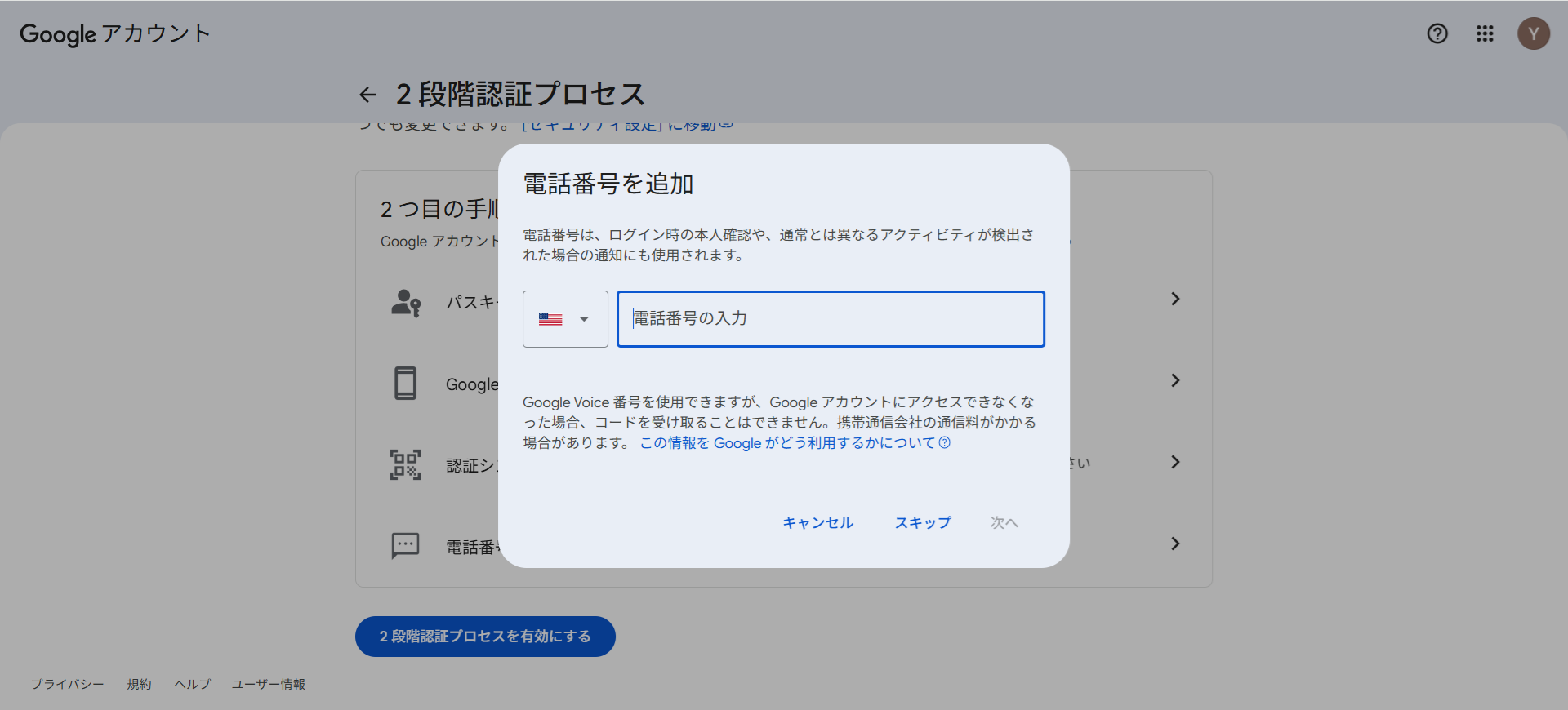Expand the phone number row chevron
The image size is (1568, 710).
(1175, 544)
